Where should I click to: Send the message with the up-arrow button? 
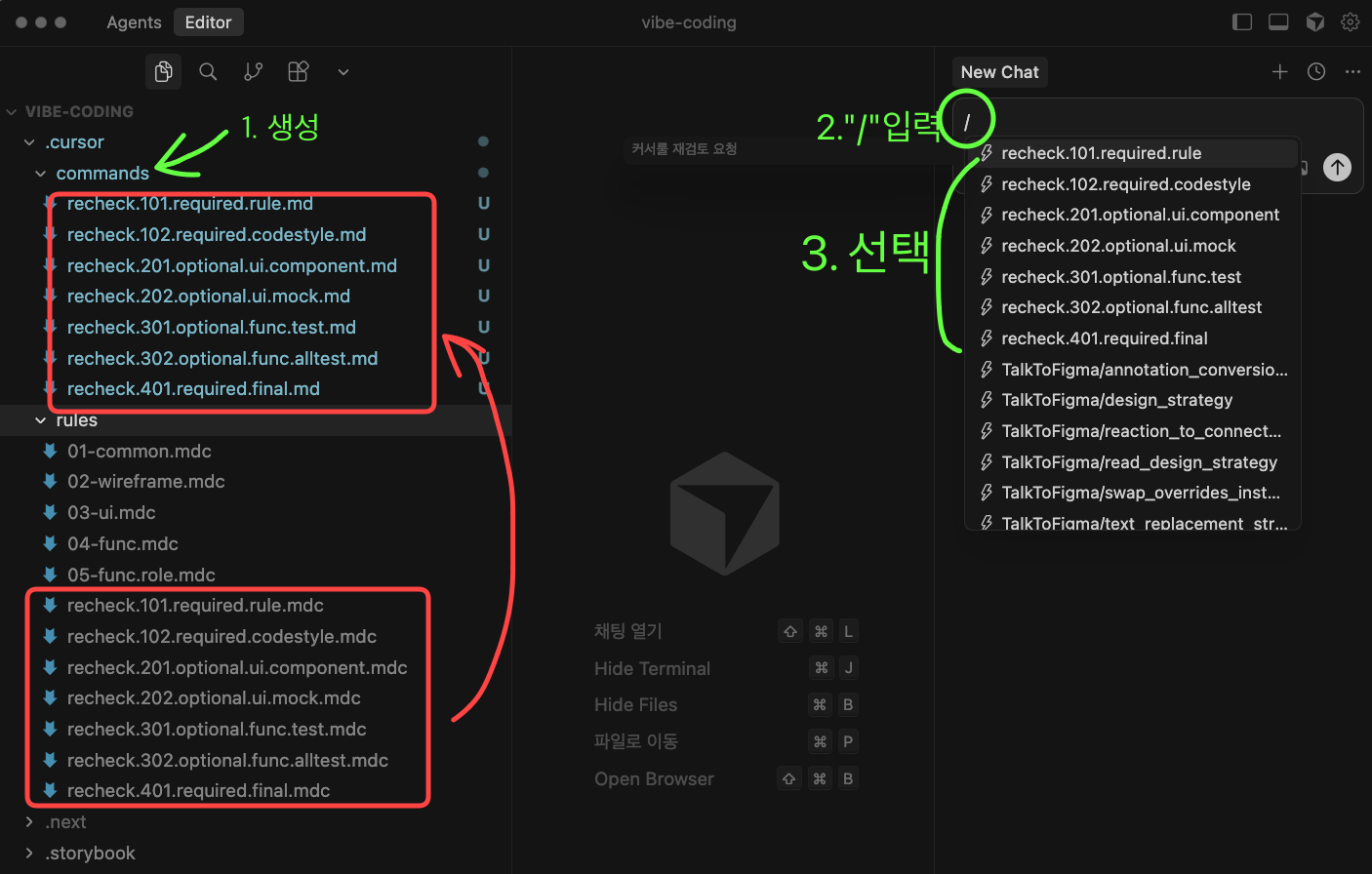(x=1337, y=167)
